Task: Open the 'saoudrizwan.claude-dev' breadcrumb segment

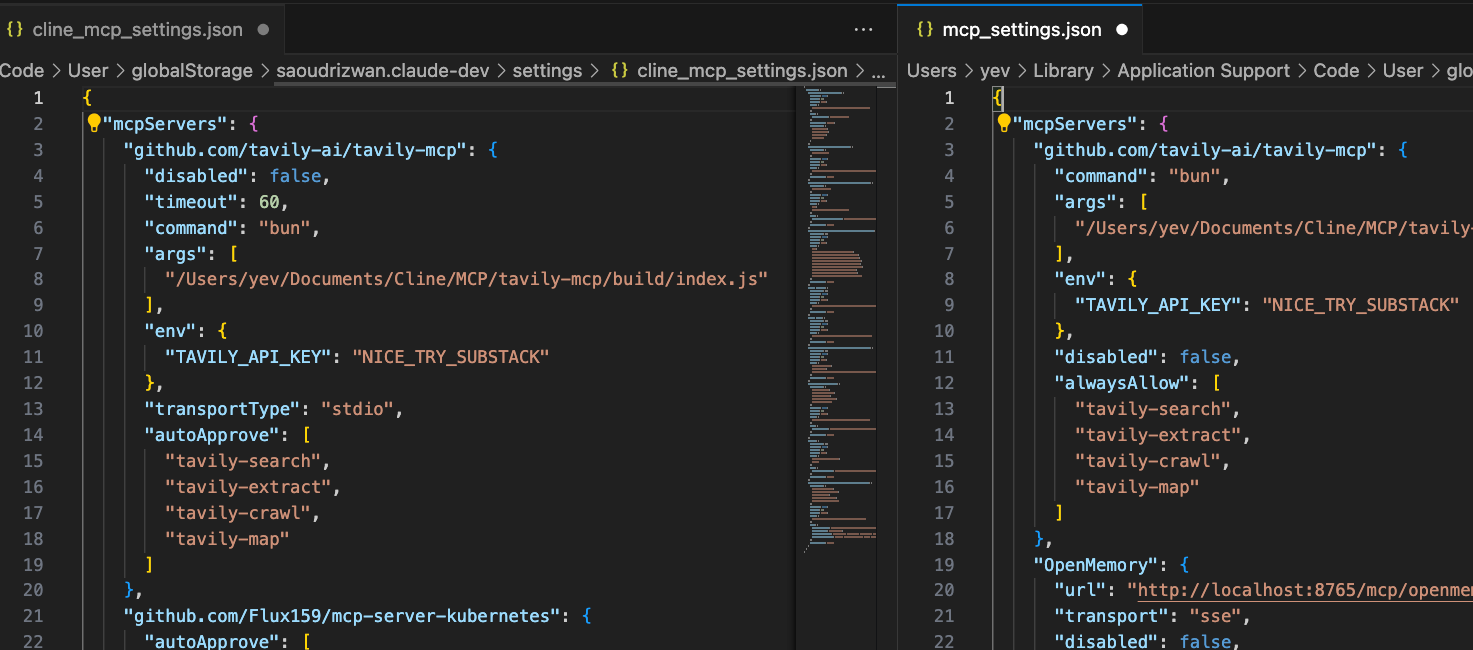Action: [x=382, y=71]
